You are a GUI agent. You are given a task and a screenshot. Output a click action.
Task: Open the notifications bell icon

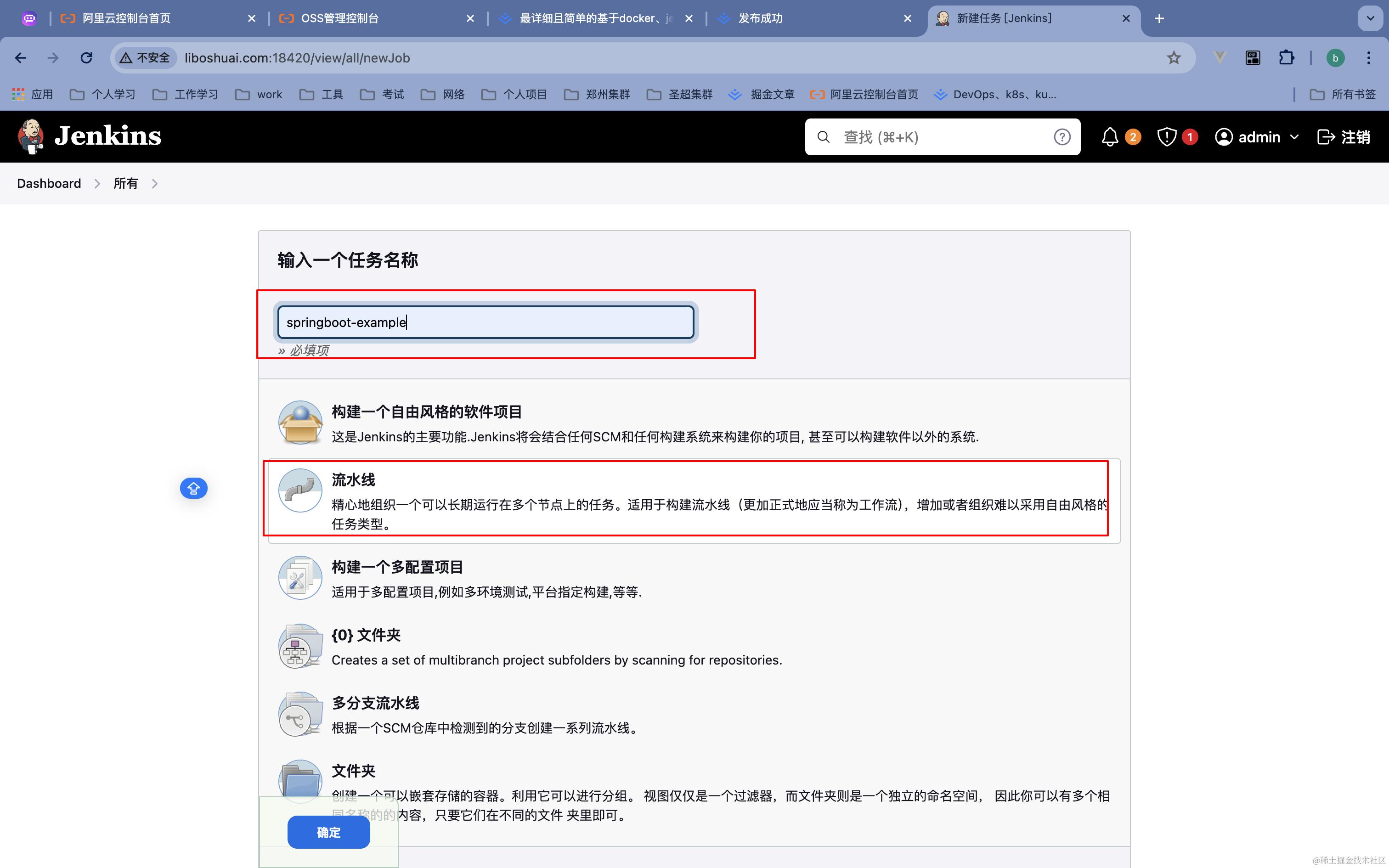tap(1109, 137)
